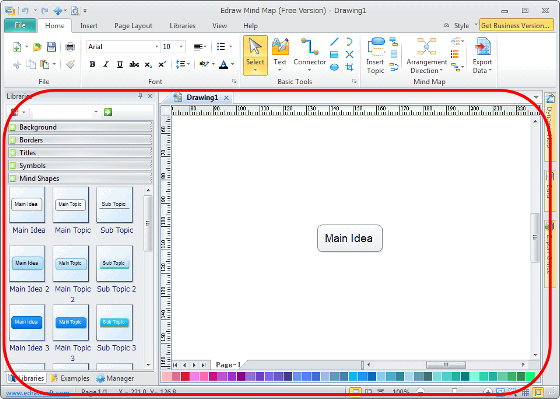Select the rectangle shape tool
The height and width of the screenshot is (399, 560).
coord(334,54)
